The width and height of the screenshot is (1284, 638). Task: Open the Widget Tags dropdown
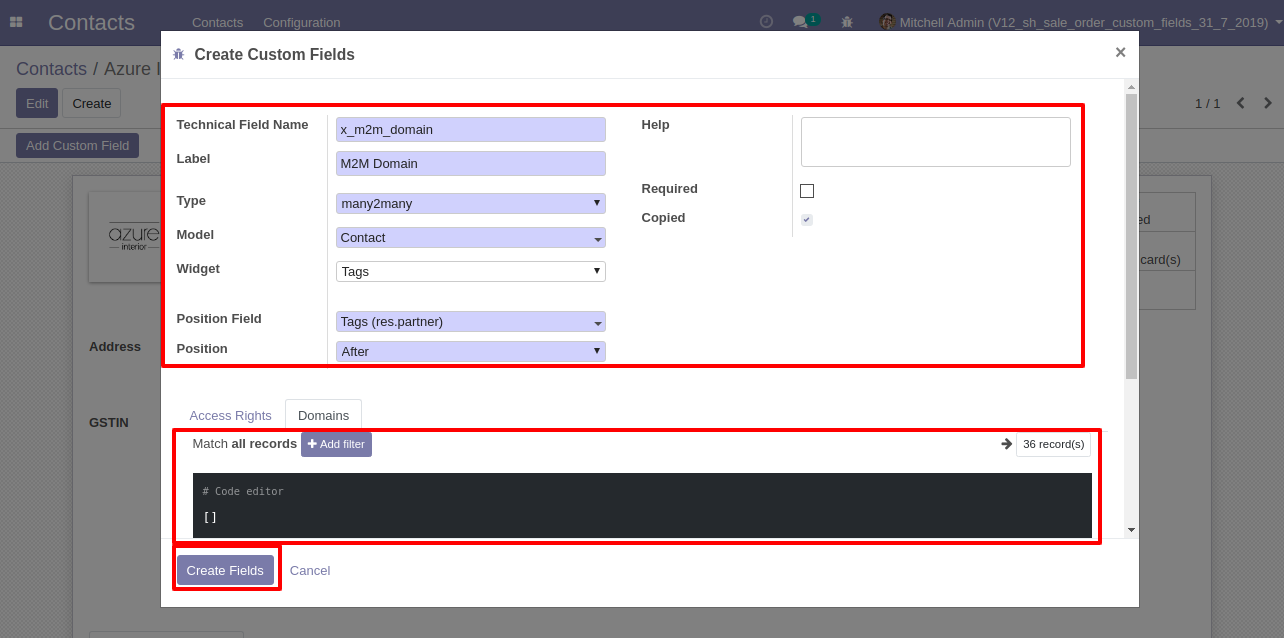(x=471, y=271)
